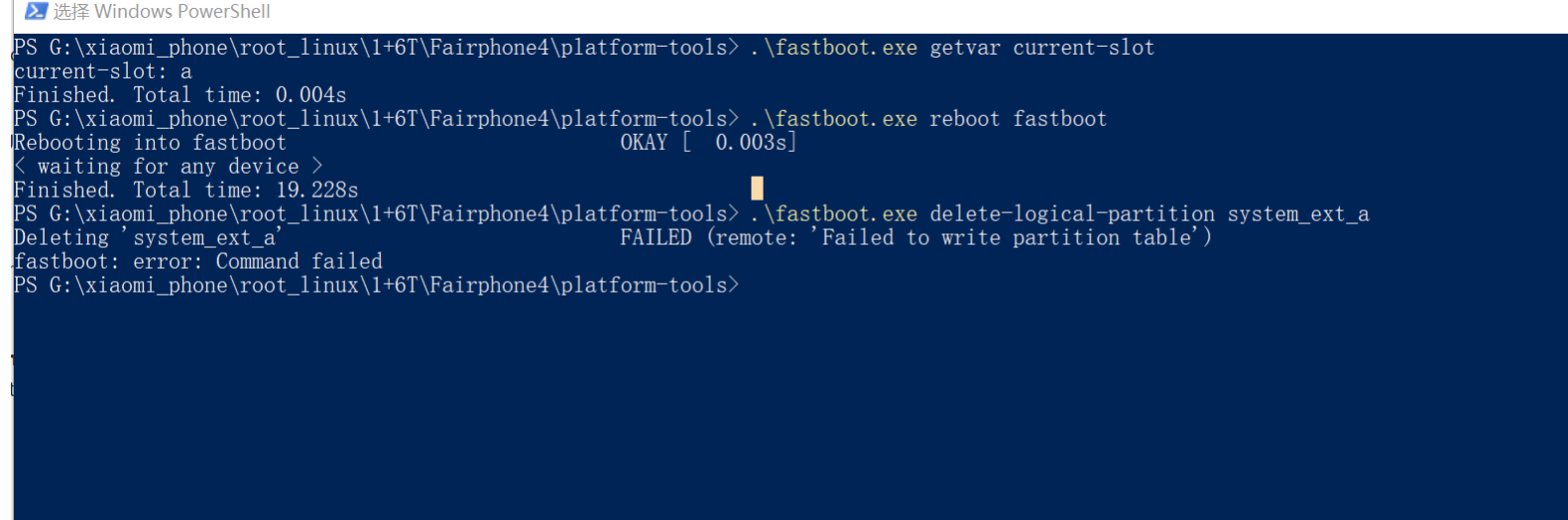Click 'fastboot: error: Command failed' line
This screenshot has width=1568, height=520.
click(x=198, y=262)
